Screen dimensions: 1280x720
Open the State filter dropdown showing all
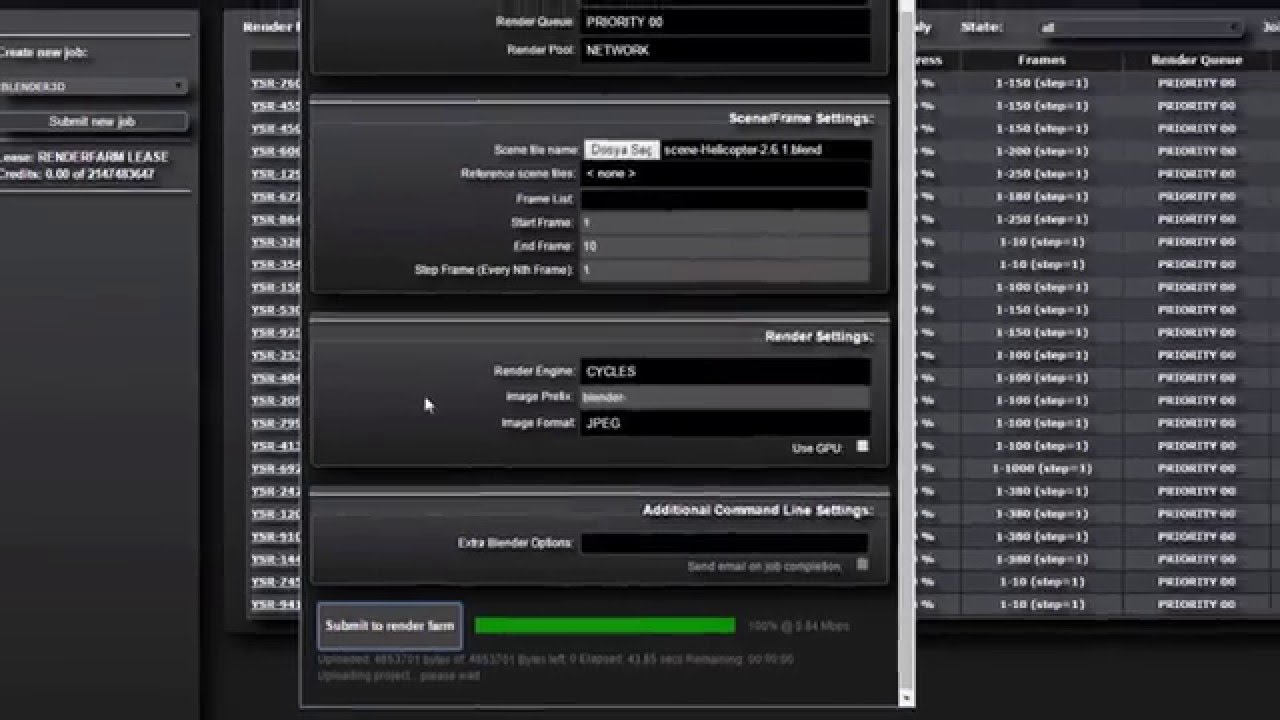click(1139, 28)
